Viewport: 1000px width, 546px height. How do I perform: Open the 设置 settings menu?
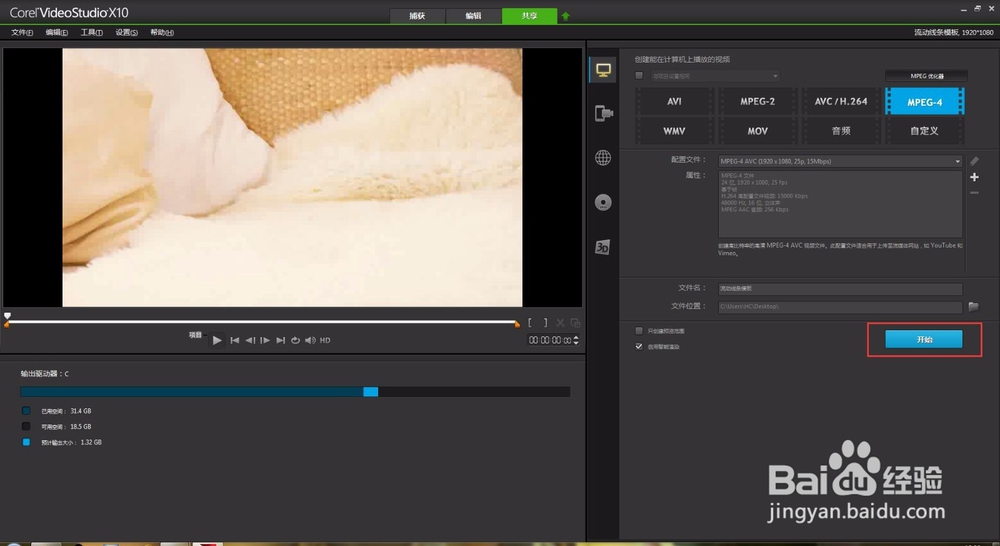[x=126, y=33]
